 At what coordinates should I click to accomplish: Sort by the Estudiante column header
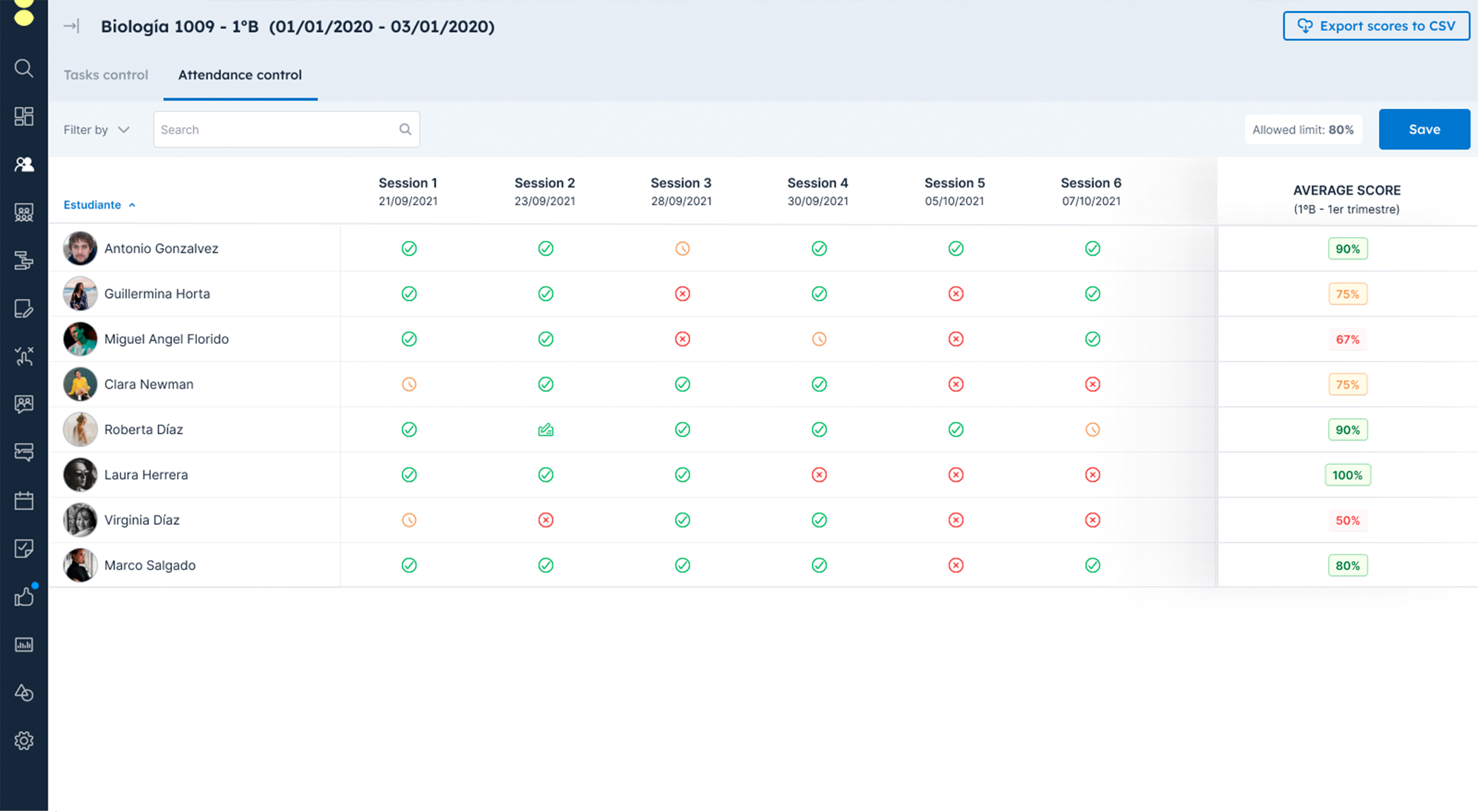(x=99, y=205)
